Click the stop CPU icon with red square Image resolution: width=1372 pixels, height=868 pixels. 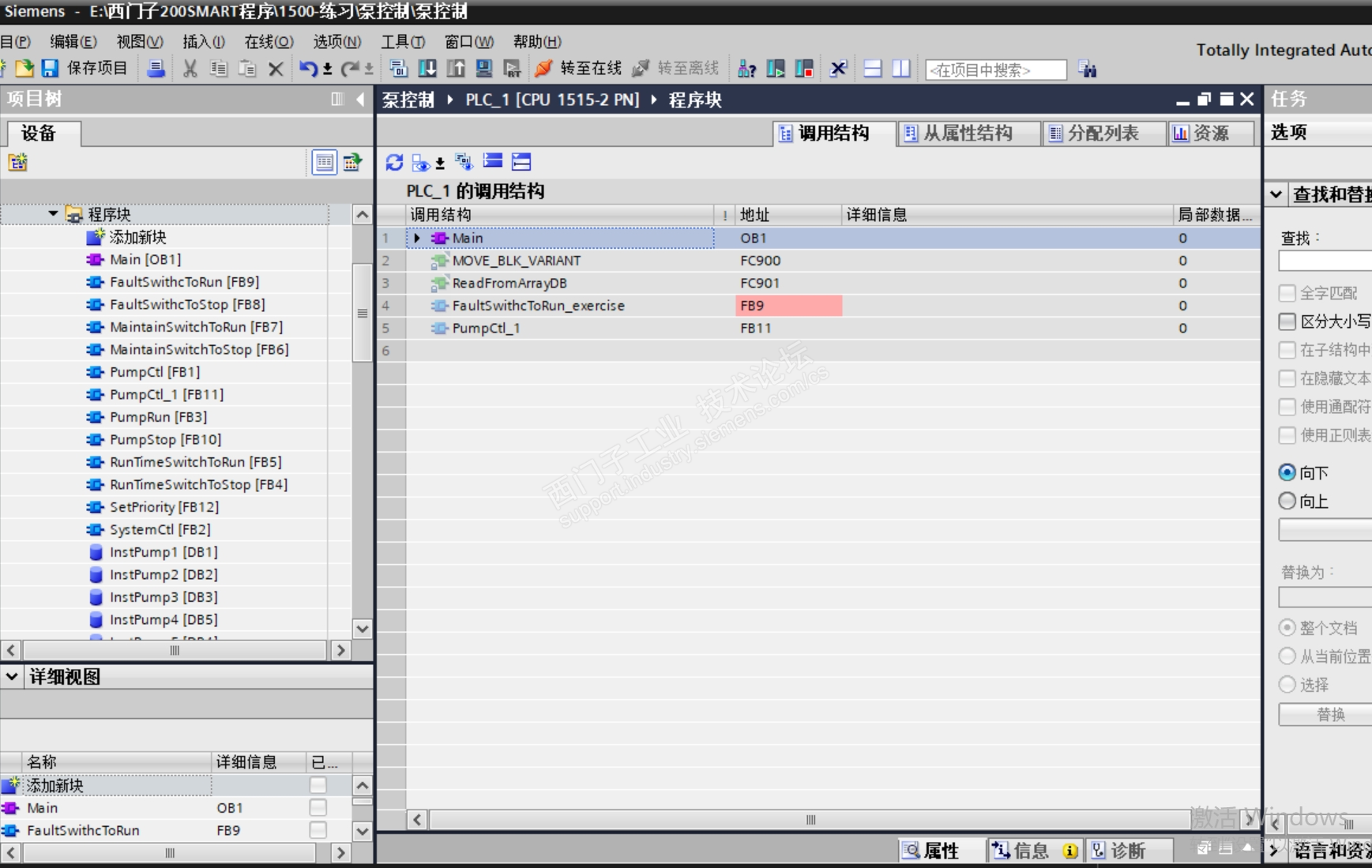click(804, 69)
